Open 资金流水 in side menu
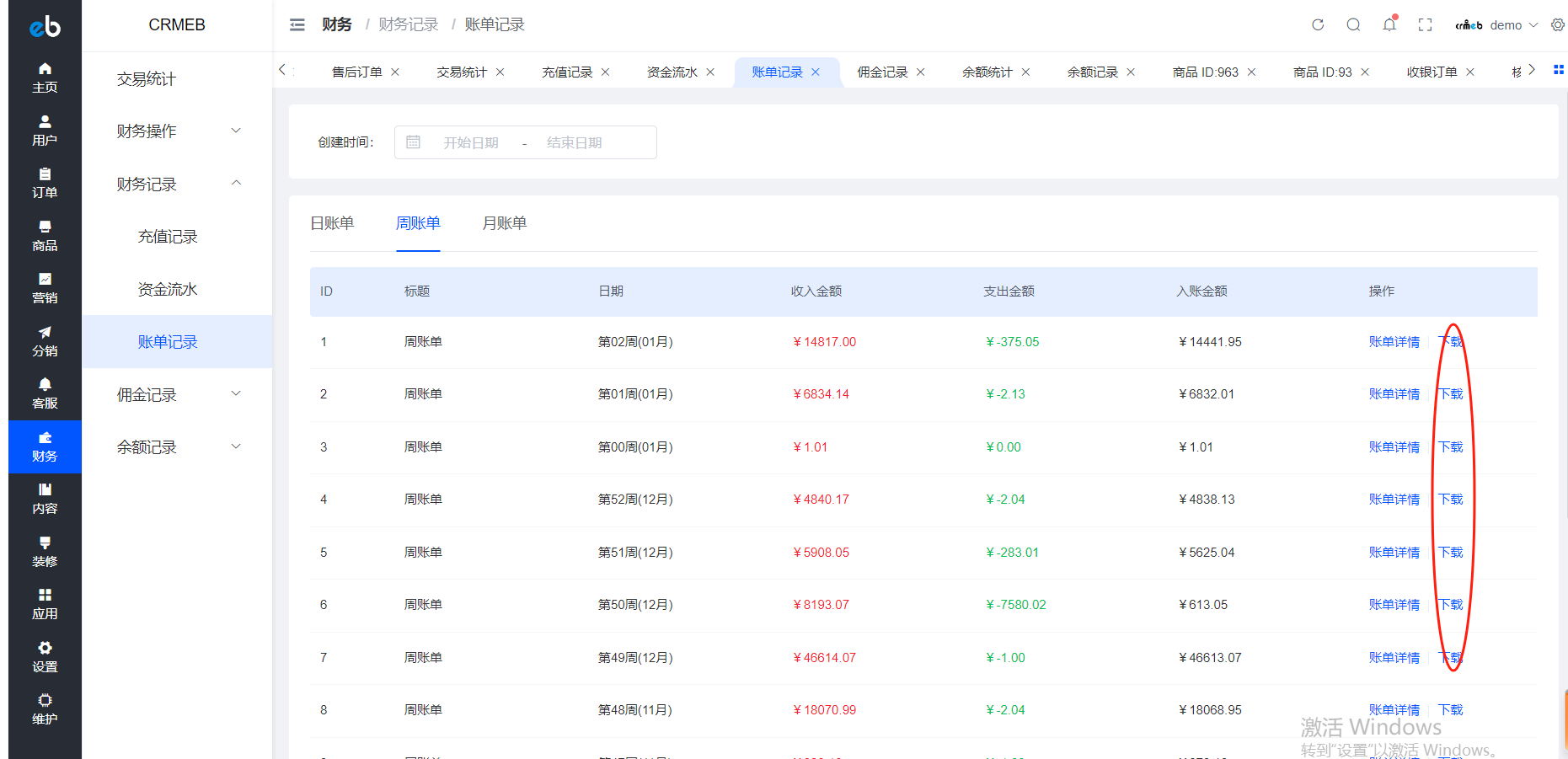 [168, 289]
